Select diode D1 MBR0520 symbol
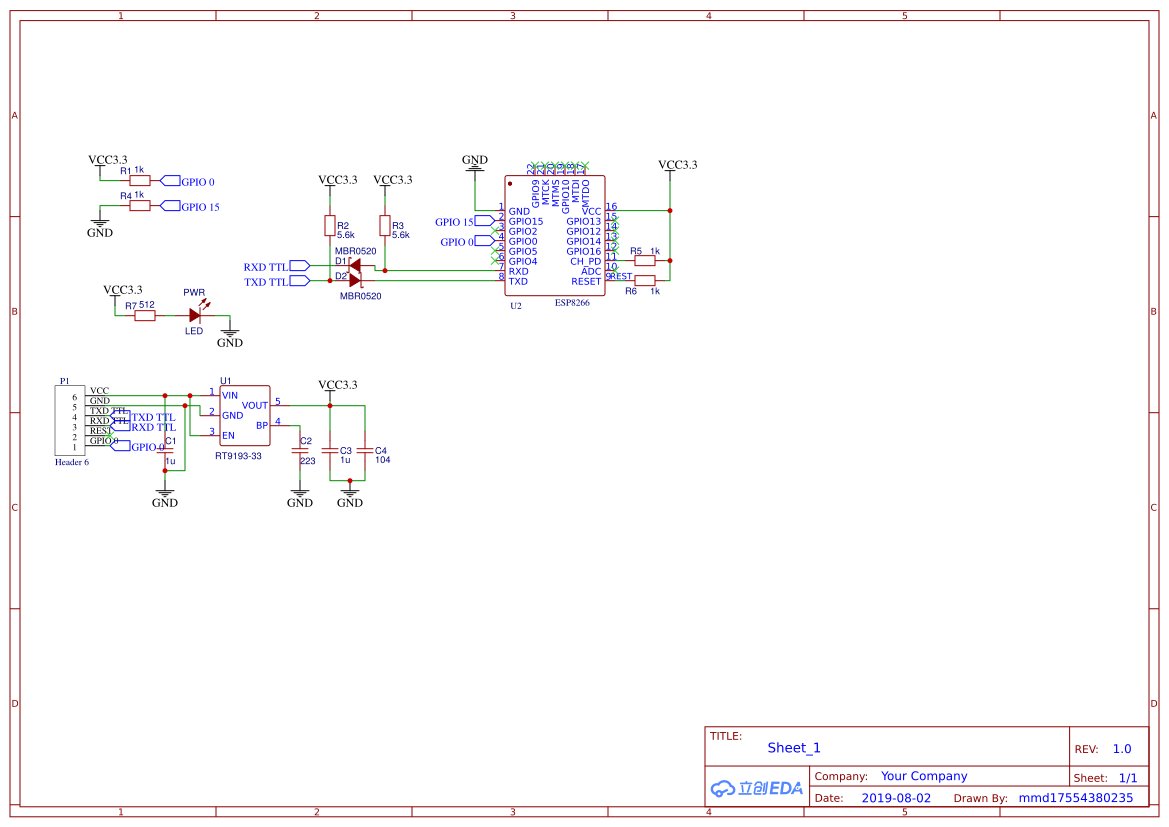 pyautogui.click(x=355, y=265)
